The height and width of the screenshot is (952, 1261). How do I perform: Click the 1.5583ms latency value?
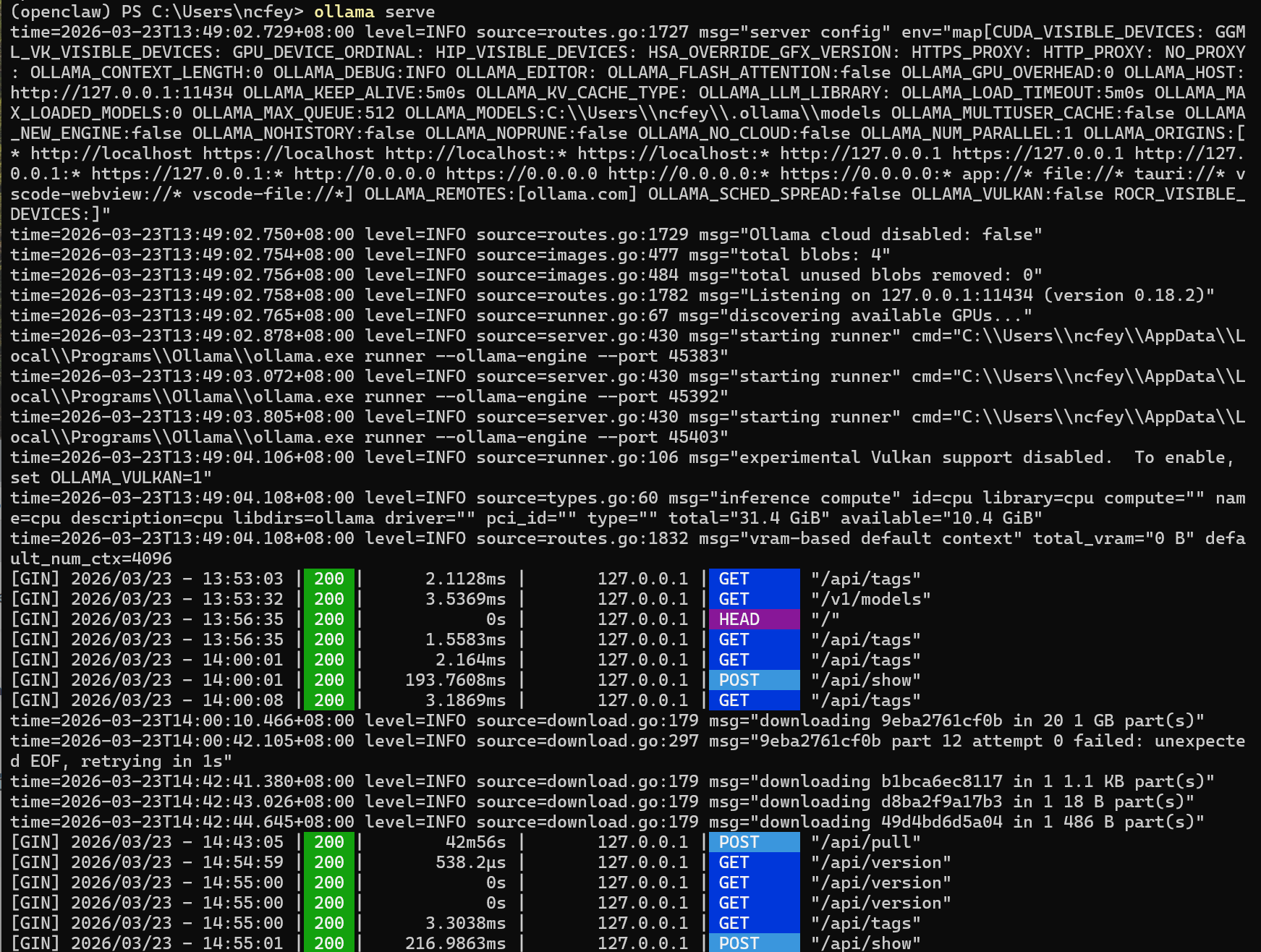466,639
